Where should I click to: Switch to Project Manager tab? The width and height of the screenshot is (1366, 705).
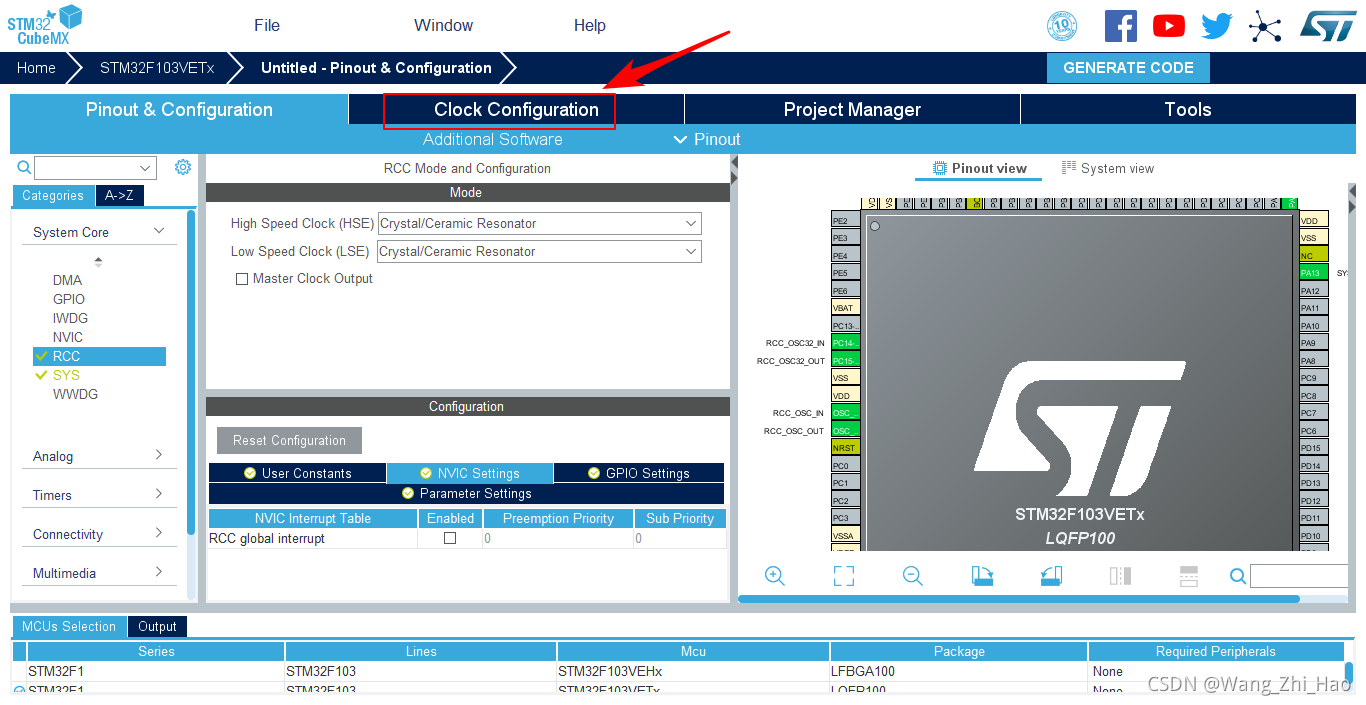click(x=852, y=110)
